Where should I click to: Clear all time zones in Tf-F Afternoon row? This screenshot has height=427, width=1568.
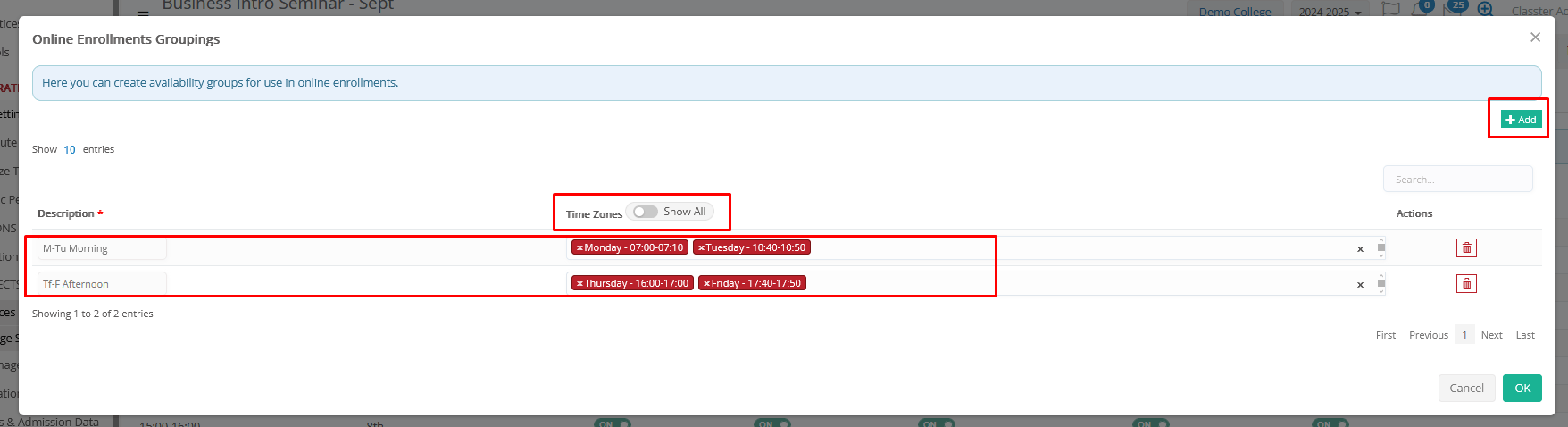pyautogui.click(x=1360, y=285)
